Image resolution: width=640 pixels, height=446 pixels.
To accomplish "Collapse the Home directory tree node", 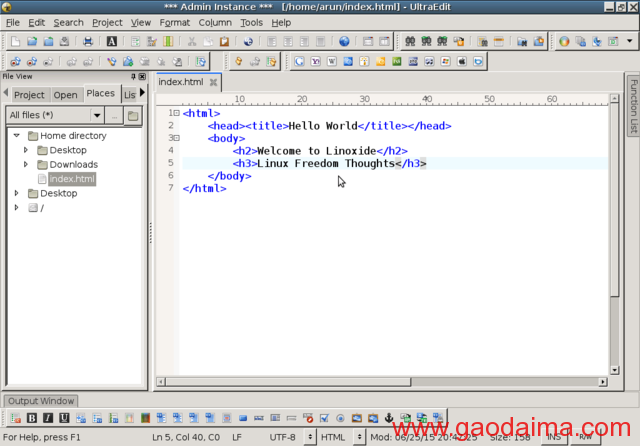I will click(17, 135).
